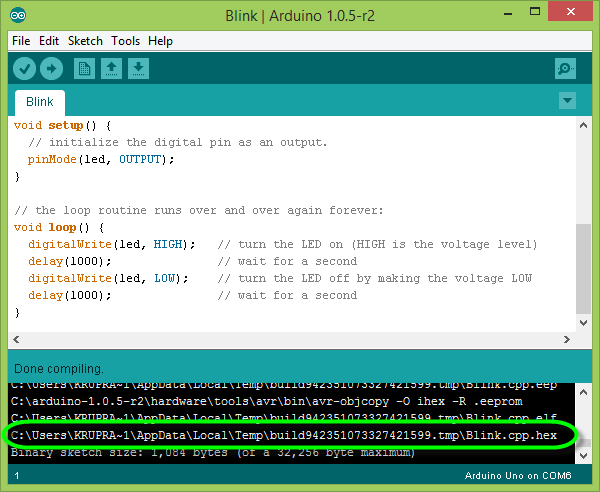Save sketch with the down-arrow icon
The width and height of the screenshot is (600, 492).
click(139, 69)
